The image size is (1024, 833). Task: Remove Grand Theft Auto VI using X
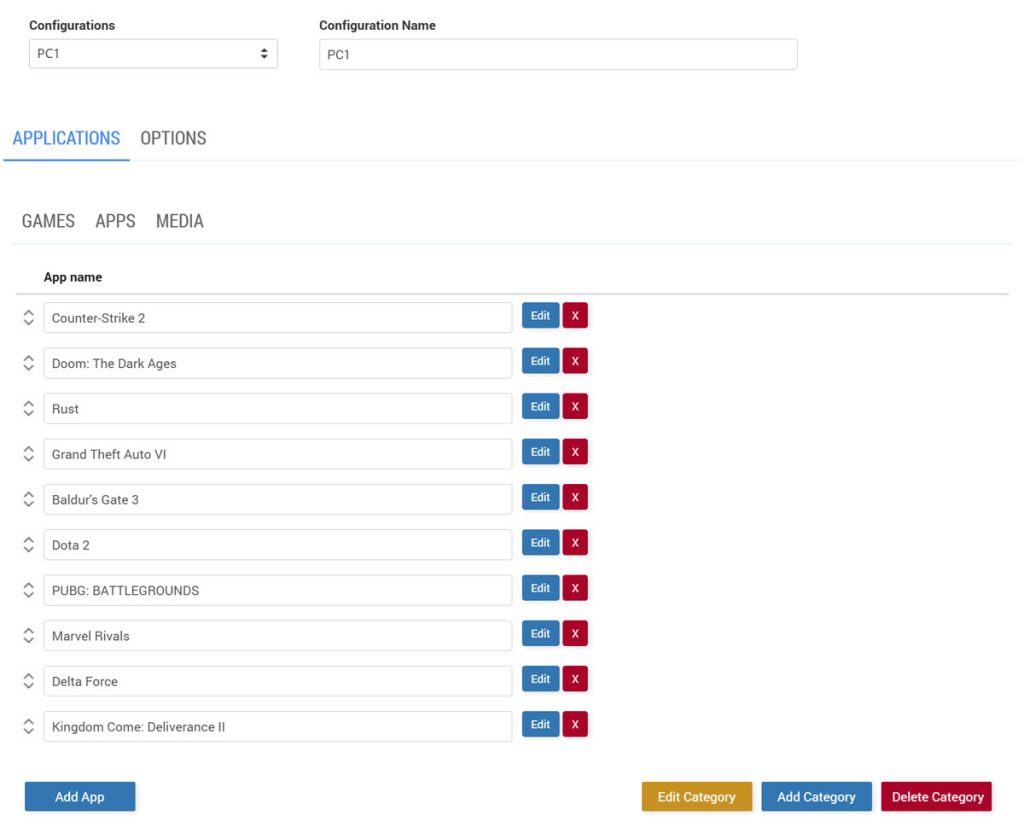click(574, 452)
